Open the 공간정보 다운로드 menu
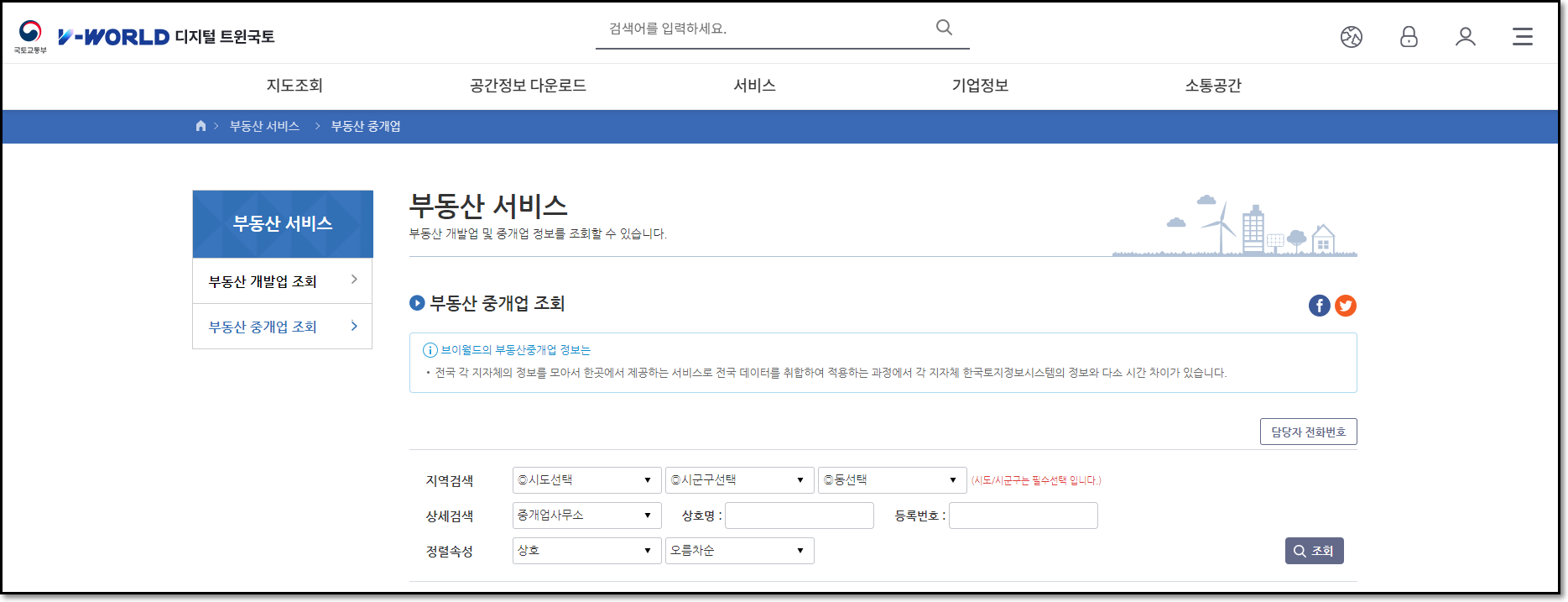This screenshot has height=602, width=1568. (528, 86)
